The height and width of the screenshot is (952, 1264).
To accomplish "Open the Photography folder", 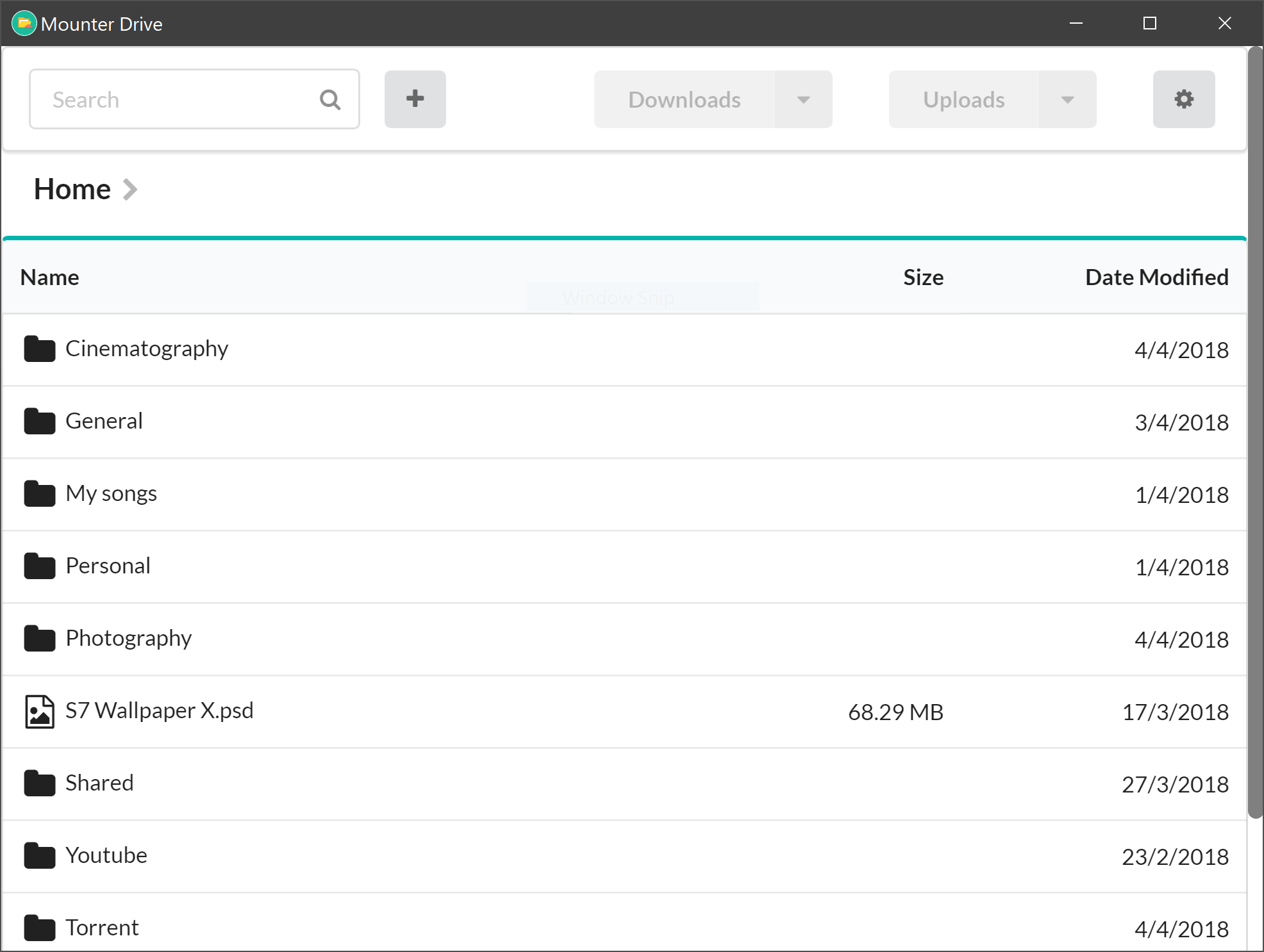I will (128, 638).
